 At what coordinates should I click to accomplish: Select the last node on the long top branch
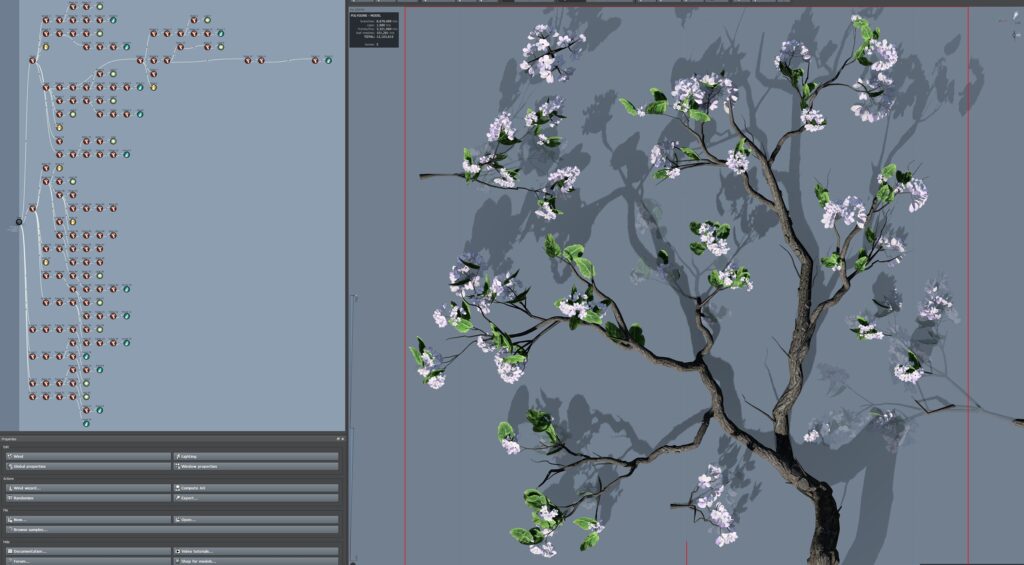click(x=328, y=60)
